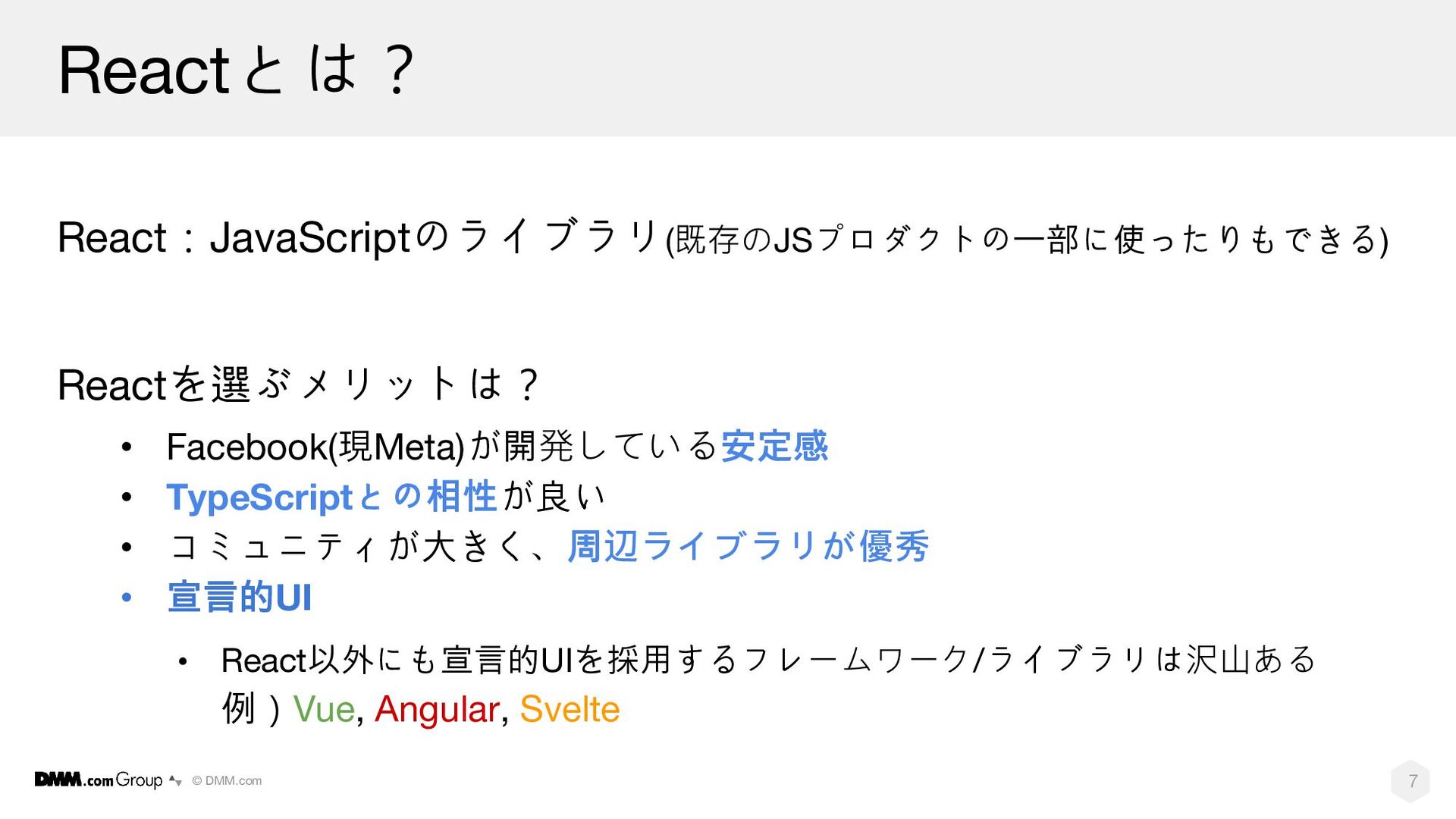Image resolution: width=1456 pixels, height=819 pixels.
Task: Click the heading "Reactを選ぶメリットは？"
Action: click(x=298, y=384)
